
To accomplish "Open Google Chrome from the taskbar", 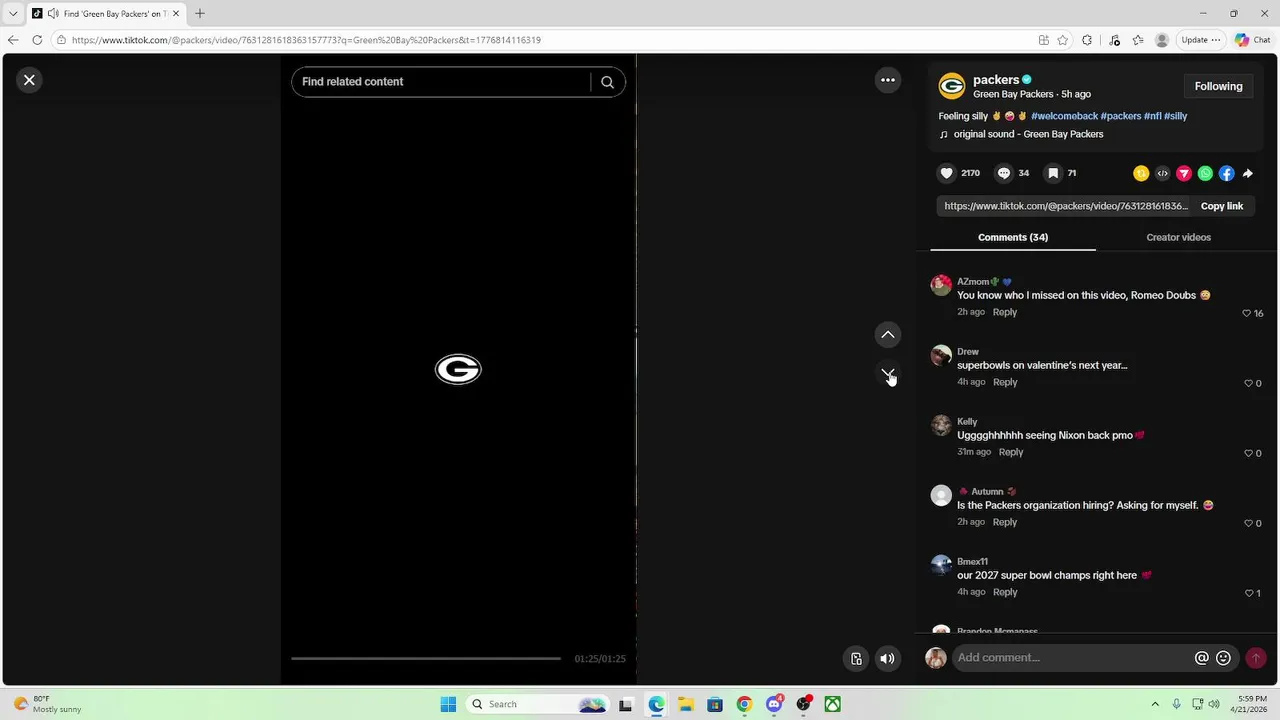I will click(744, 704).
